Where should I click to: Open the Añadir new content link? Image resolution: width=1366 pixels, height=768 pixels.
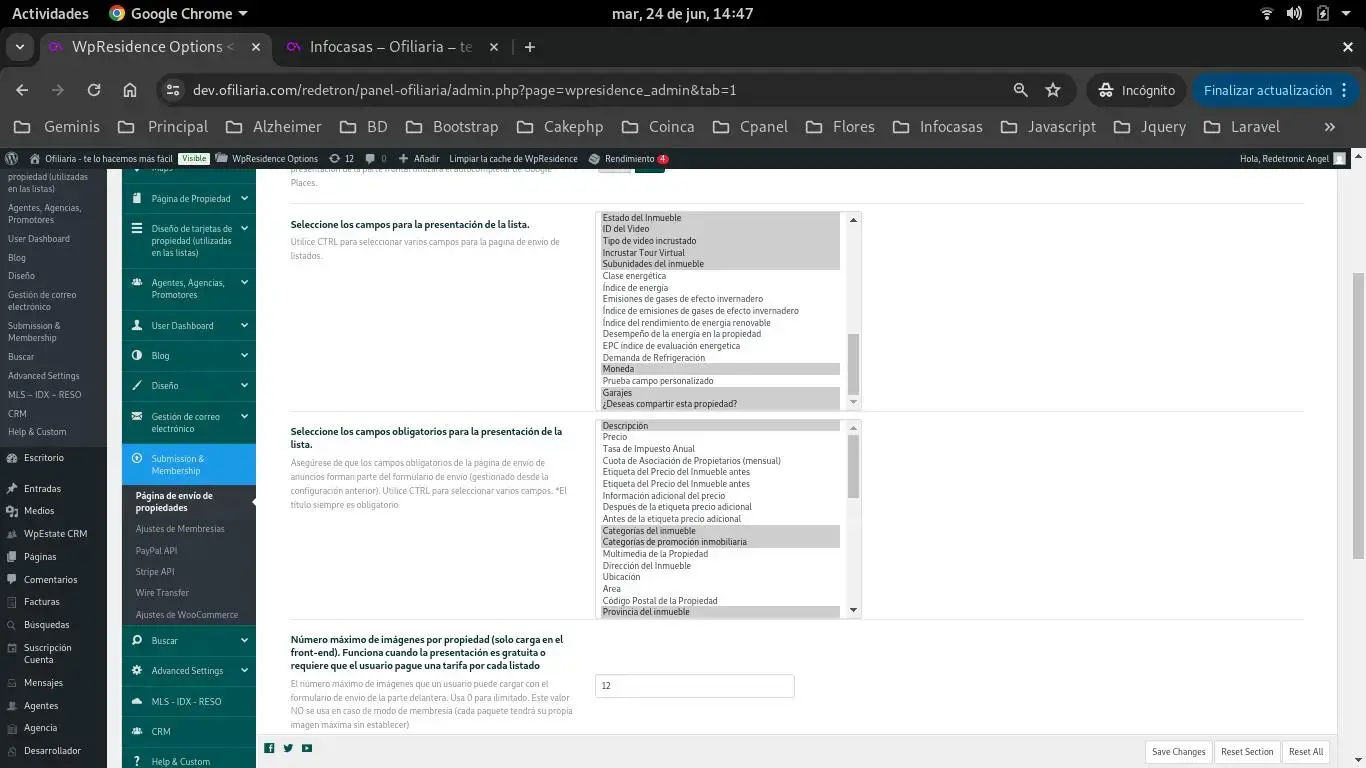pyautogui.click(x=419, y=158)
